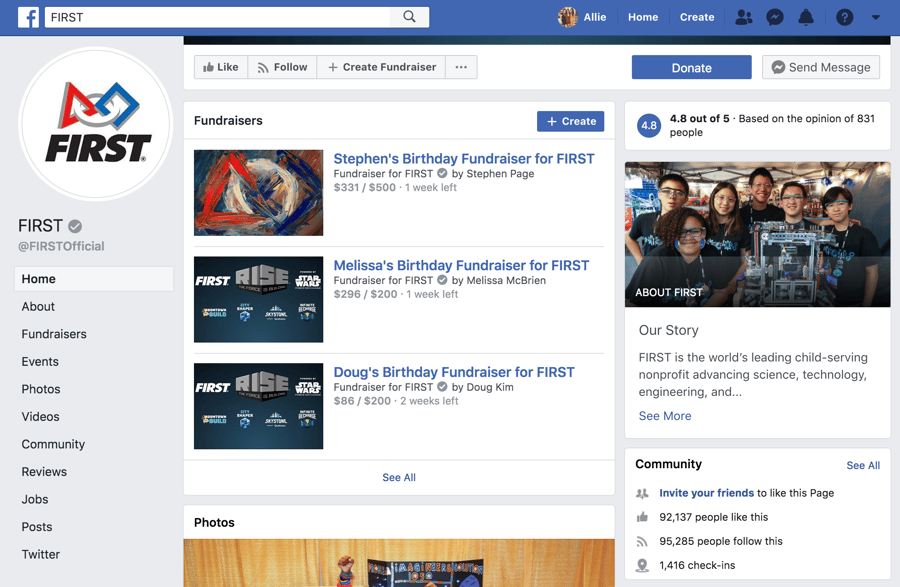Click the '95,285 people follow this' text

click(721, 541)
